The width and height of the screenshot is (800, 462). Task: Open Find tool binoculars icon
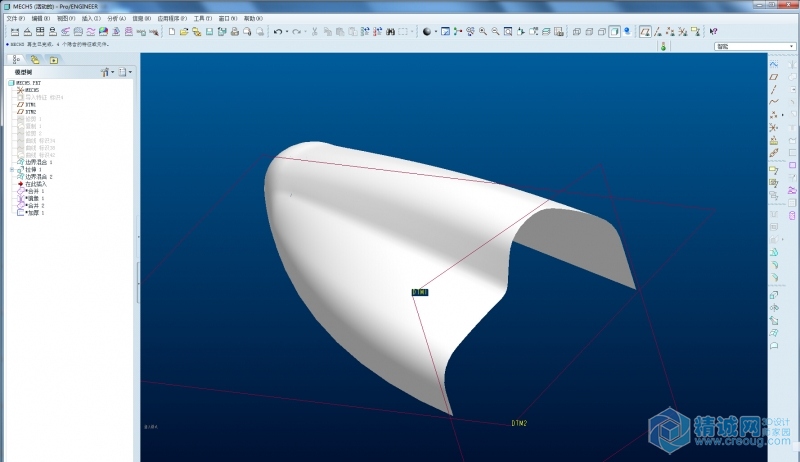tap(390, 32)
